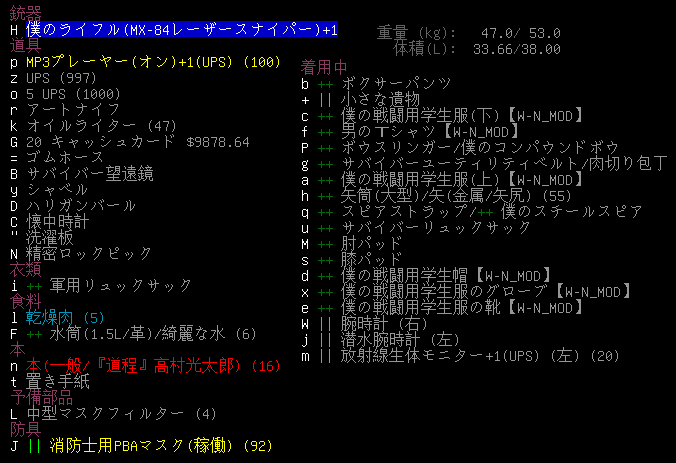Click the ++ mark beside 軍用リュックサック
Image resolution: width=676 pixels, height=463 pixels.
point(34,286)
